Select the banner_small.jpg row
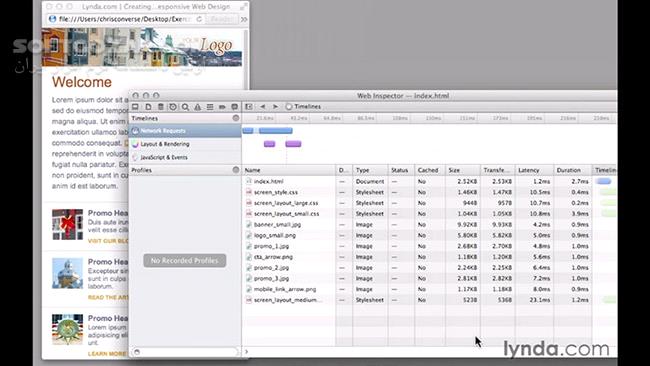This screenshot has width=650, height=366. [x=429, y=224]
